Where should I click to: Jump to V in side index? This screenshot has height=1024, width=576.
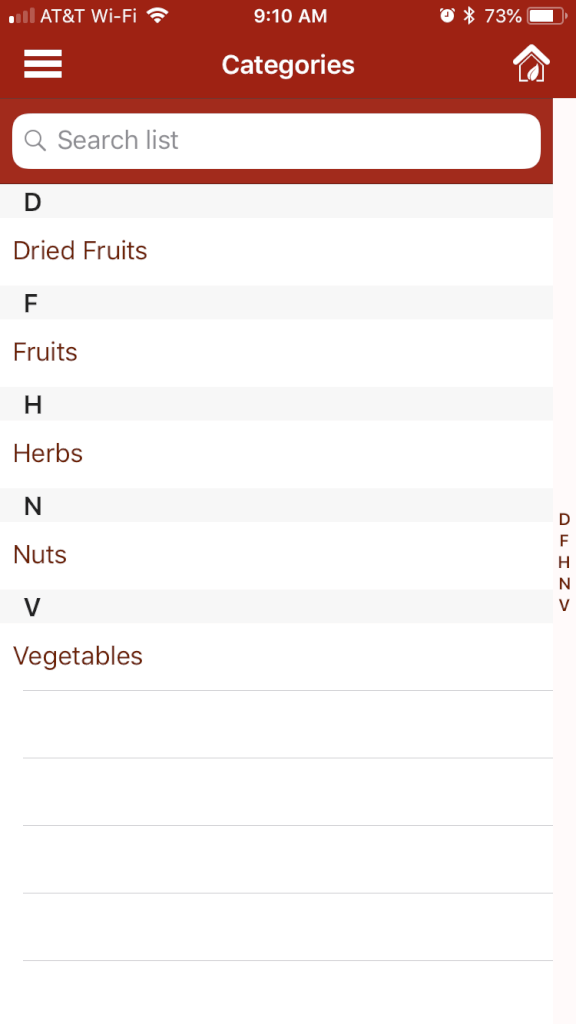(x=564, y=605)
